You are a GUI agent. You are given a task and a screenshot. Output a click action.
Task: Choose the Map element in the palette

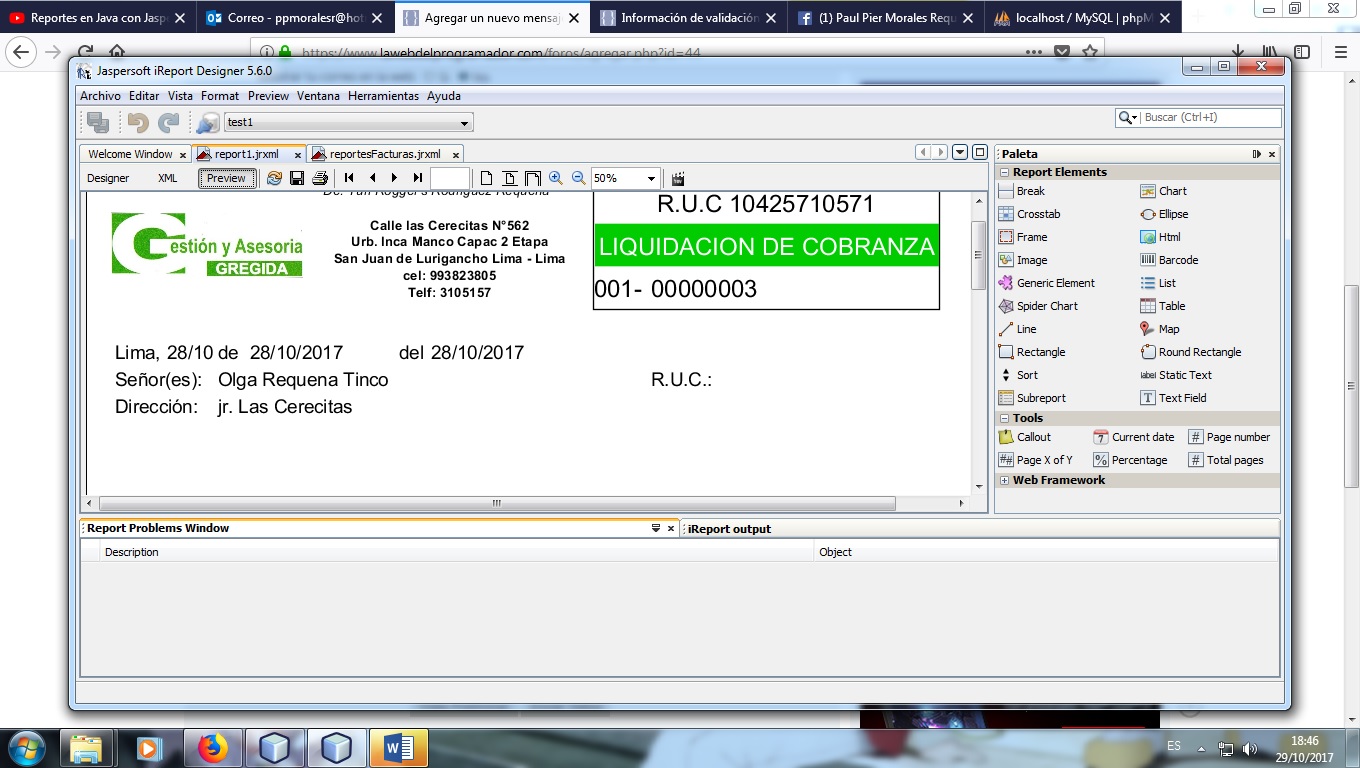point(1160,329)
